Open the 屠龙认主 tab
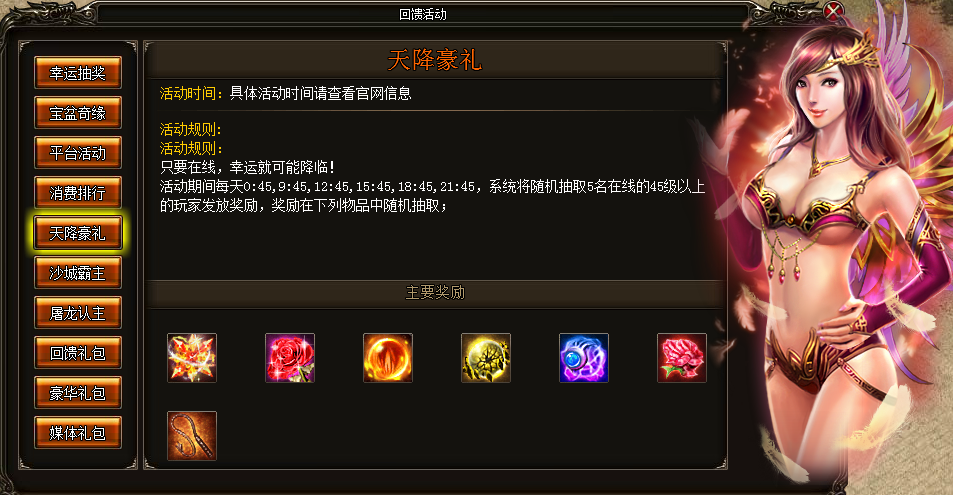This screenshot has width=953, height=495. [x=78, y=313]
